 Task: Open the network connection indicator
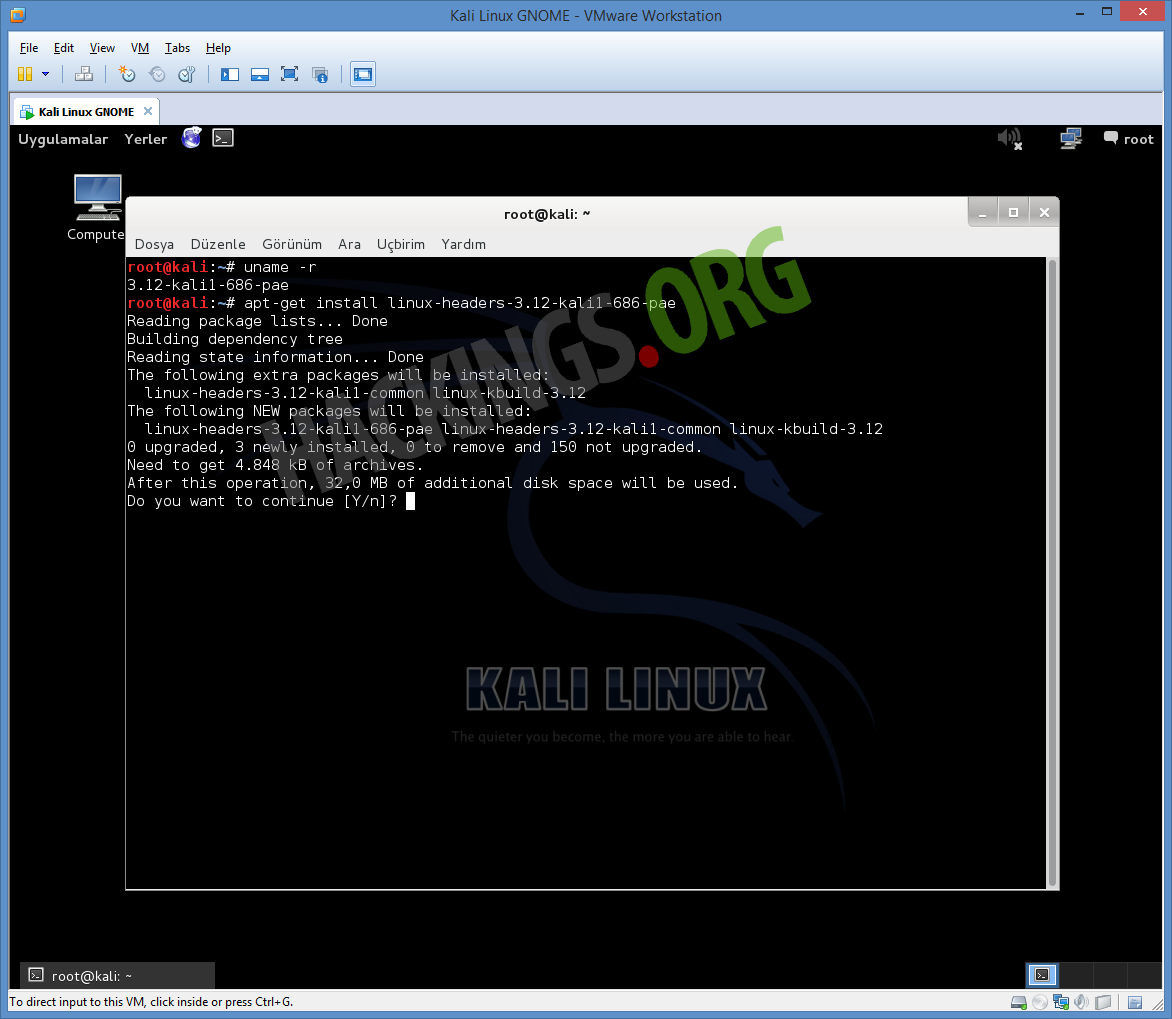1071,138
